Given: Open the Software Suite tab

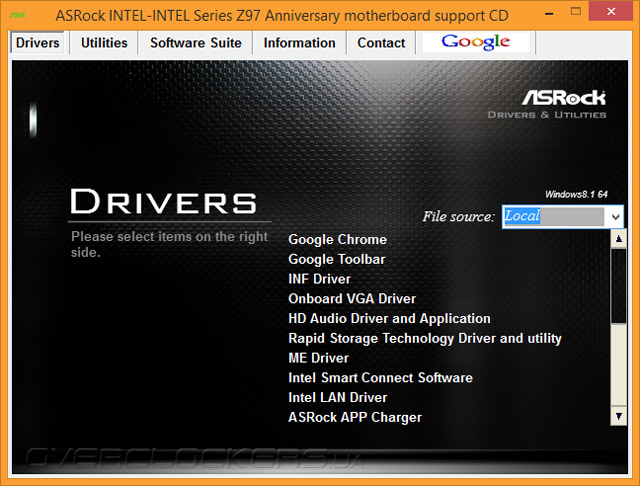Looking at the screenshot, I should pos(196,43).
